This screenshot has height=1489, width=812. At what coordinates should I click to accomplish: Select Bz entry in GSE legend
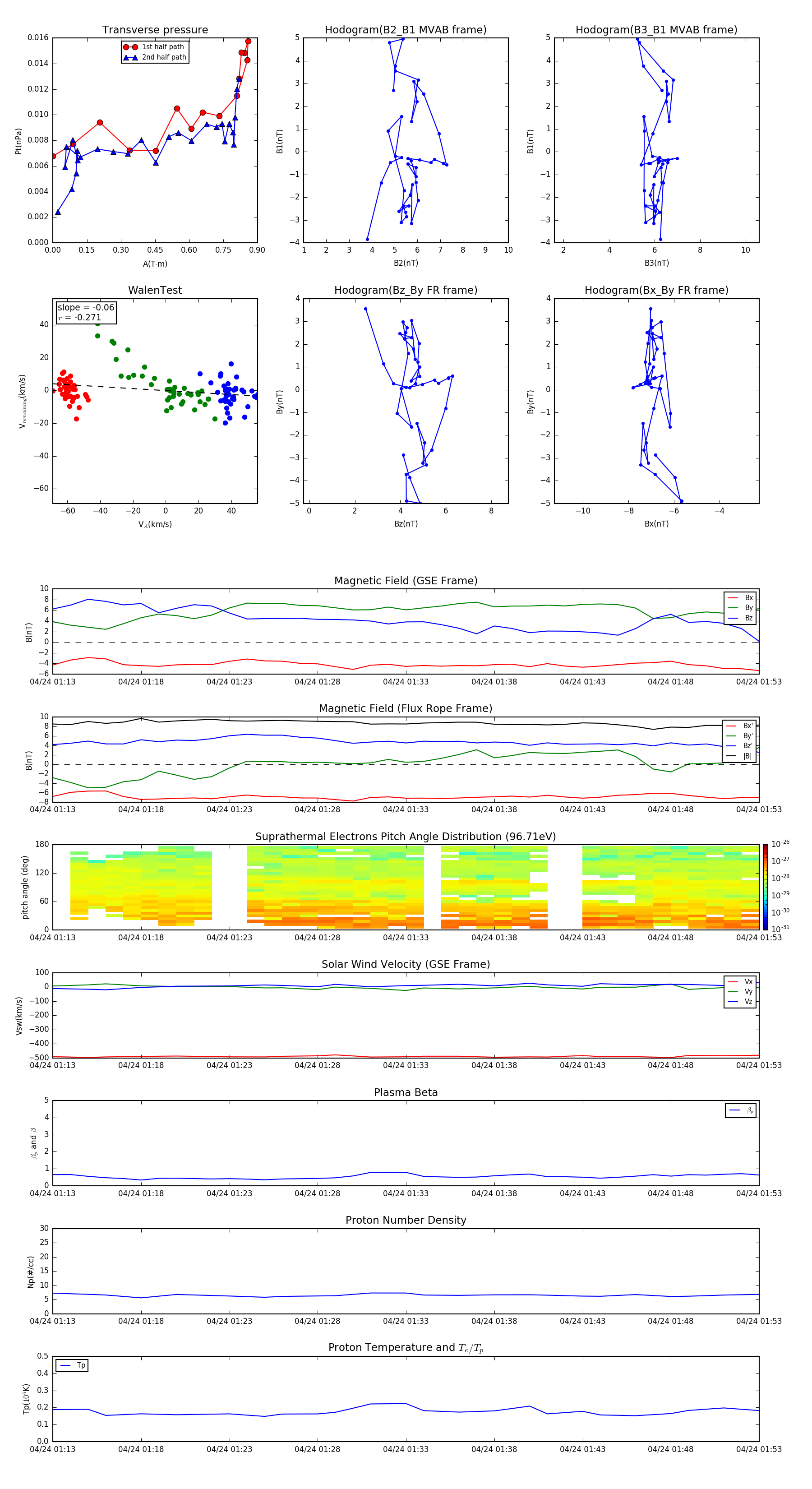740,618
